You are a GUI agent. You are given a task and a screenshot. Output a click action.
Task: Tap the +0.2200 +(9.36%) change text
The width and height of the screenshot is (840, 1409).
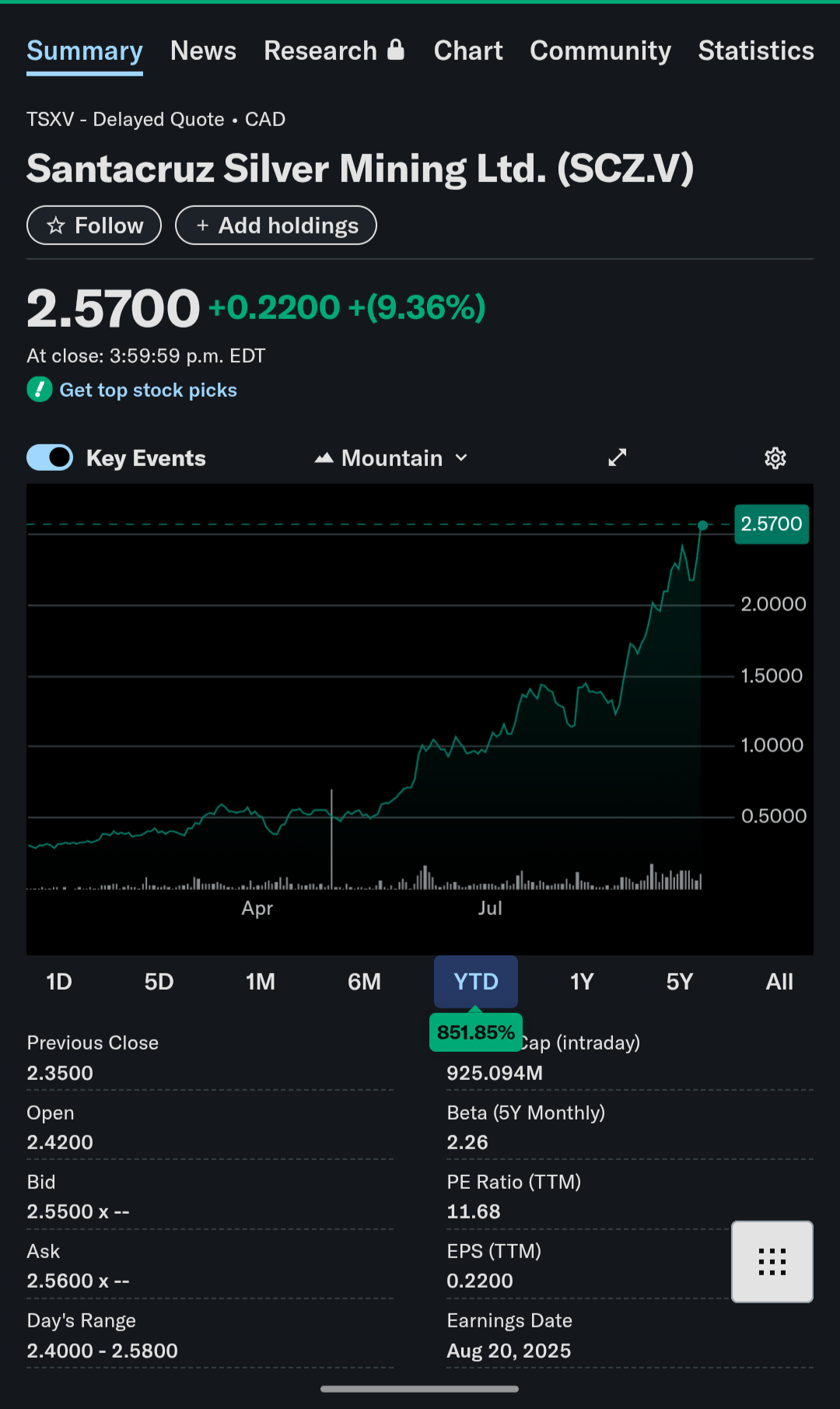(x=347, y=307)
